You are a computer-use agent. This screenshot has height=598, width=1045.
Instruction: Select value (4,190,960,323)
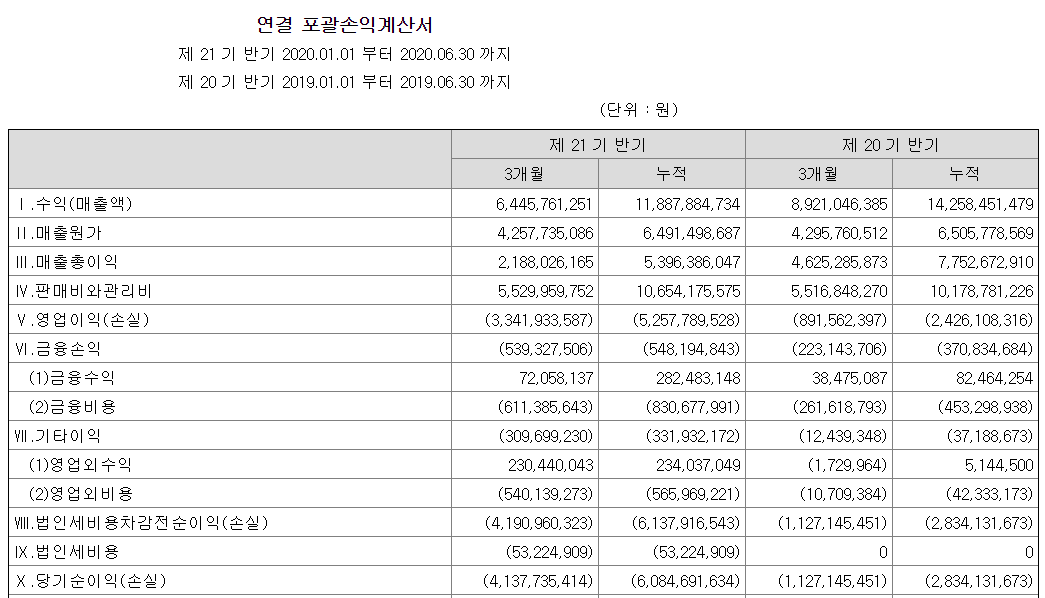538,523
